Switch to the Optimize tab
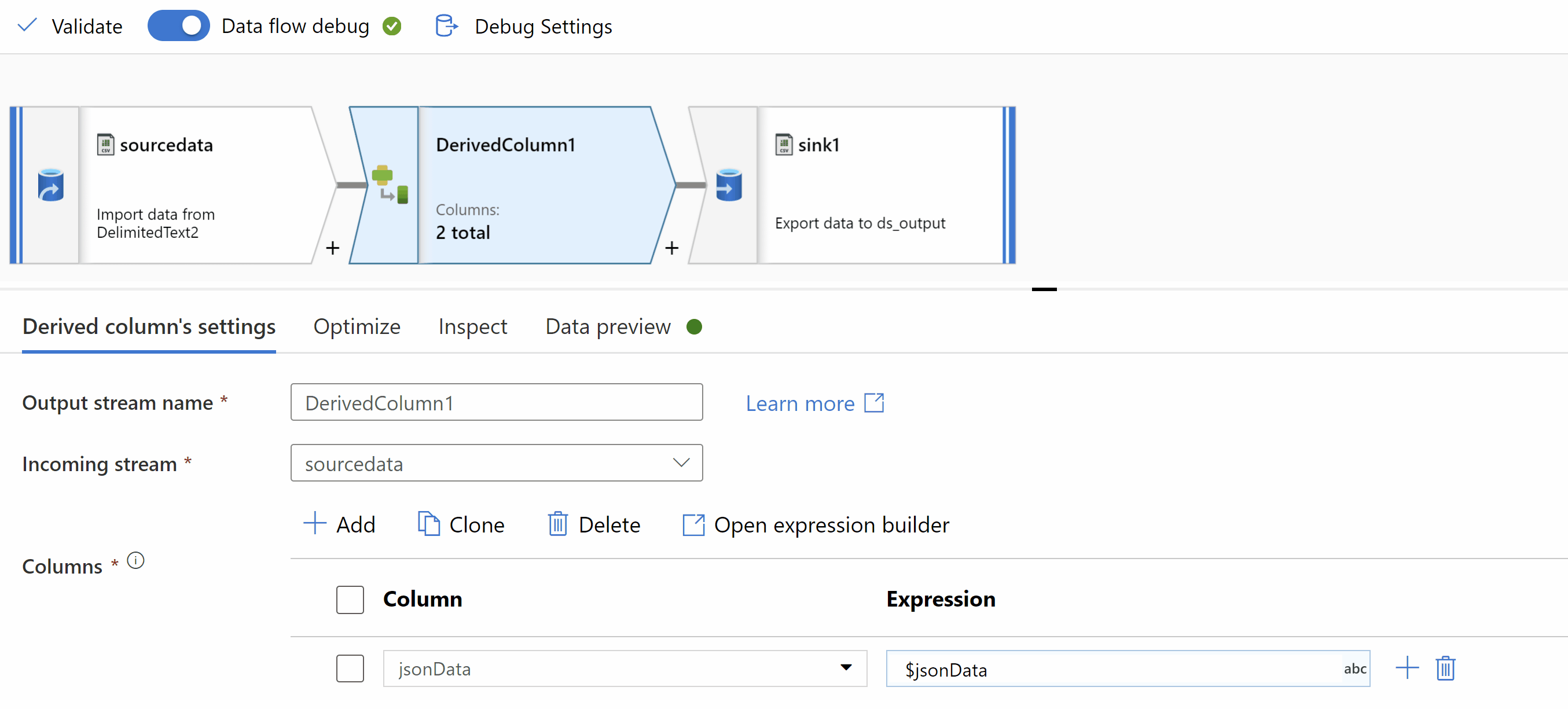This screenshot has height=709, width=1568. pyautogui.click(x=357, y=327)
